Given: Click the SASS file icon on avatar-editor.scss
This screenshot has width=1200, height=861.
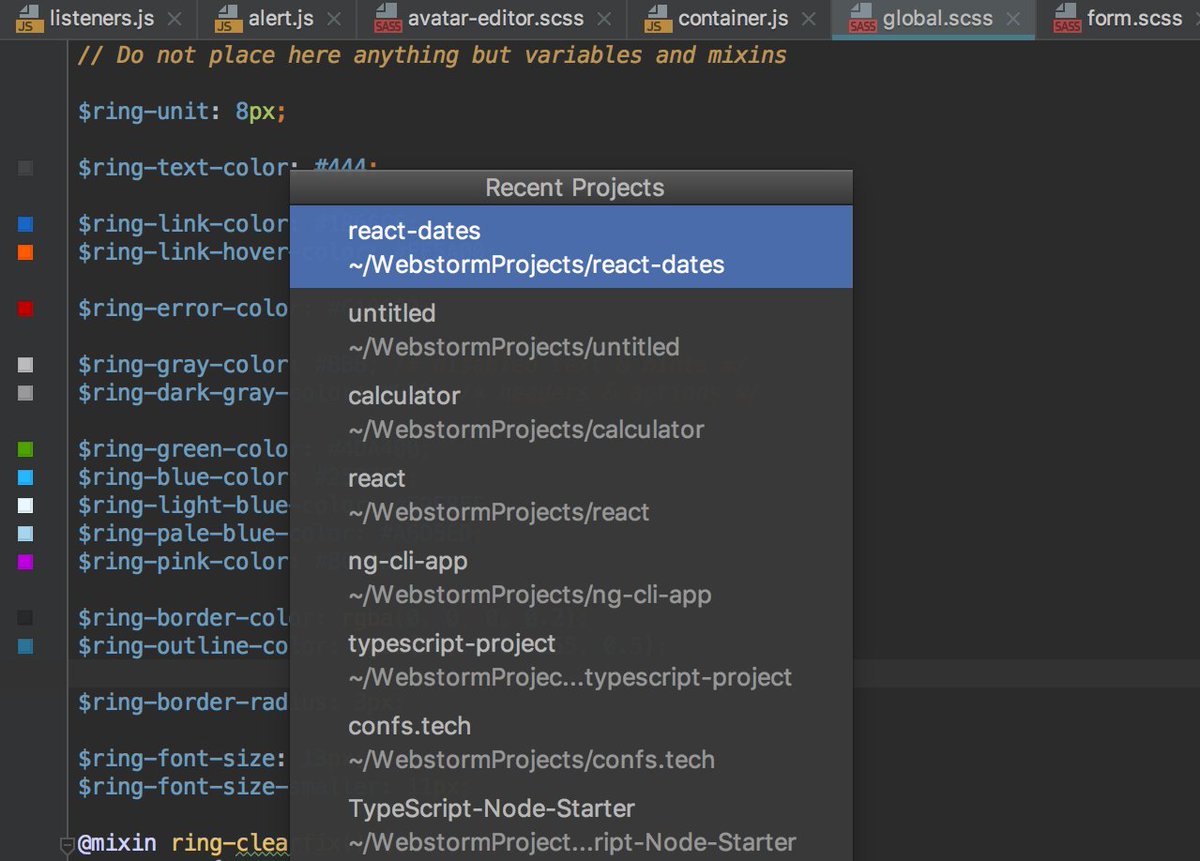Looking at the screenshot, I should click(x=387, y=18).
